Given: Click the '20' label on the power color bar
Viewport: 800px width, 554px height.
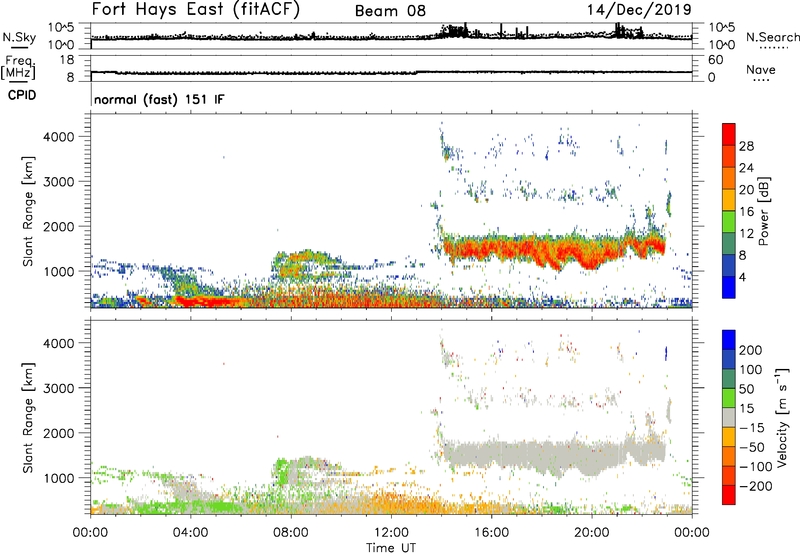Looking at the screenshot, I should (746, 190).
